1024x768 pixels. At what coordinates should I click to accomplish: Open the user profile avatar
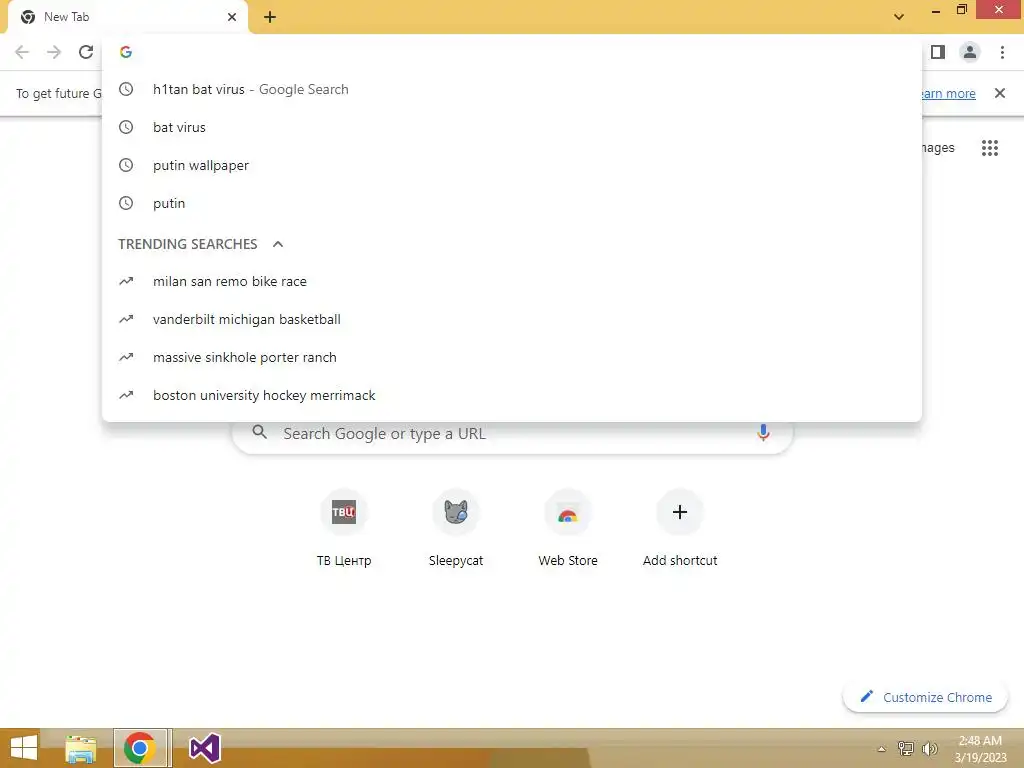coord(970,52)
